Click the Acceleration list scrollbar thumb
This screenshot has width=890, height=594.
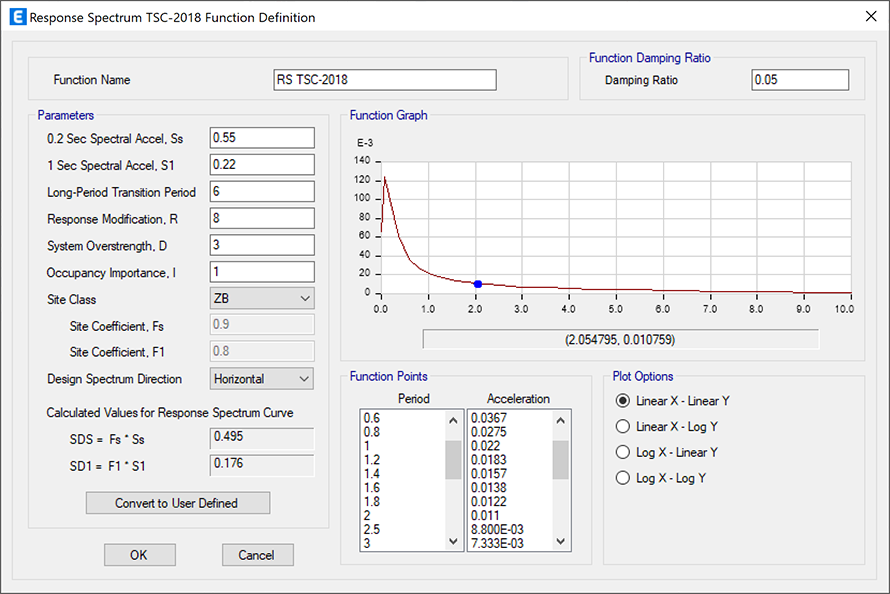coord(561,460)
